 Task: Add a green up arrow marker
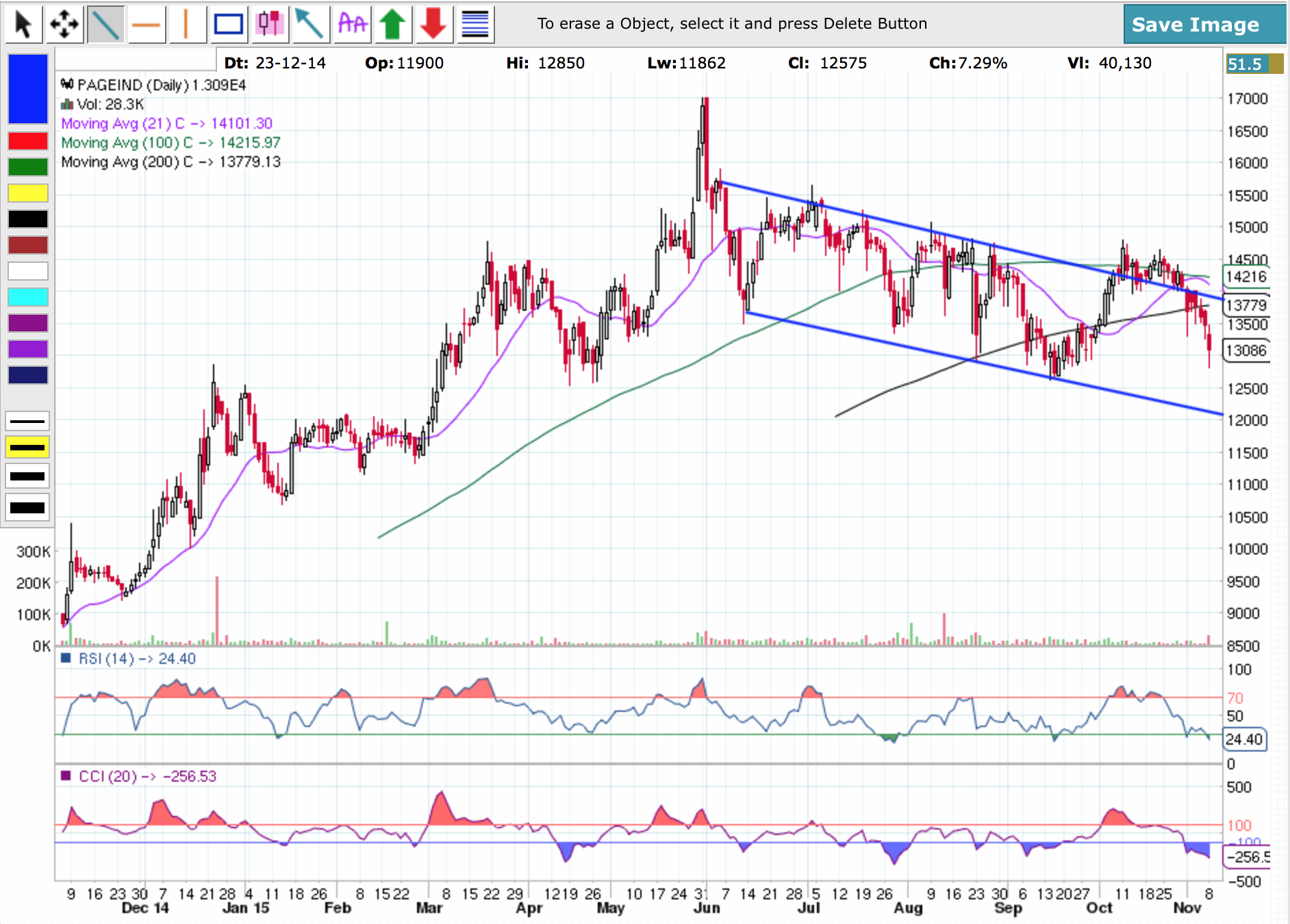[x=392, y=25]
